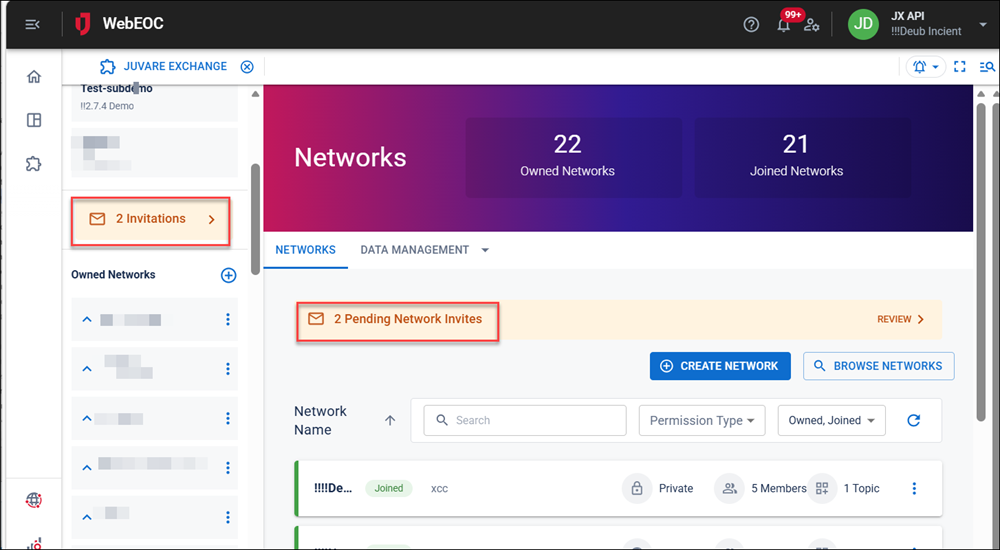The width and height of the screenshot is (1000, 550).
Task: Click the 21 Joined Networks card
Action: coord(802,157)
